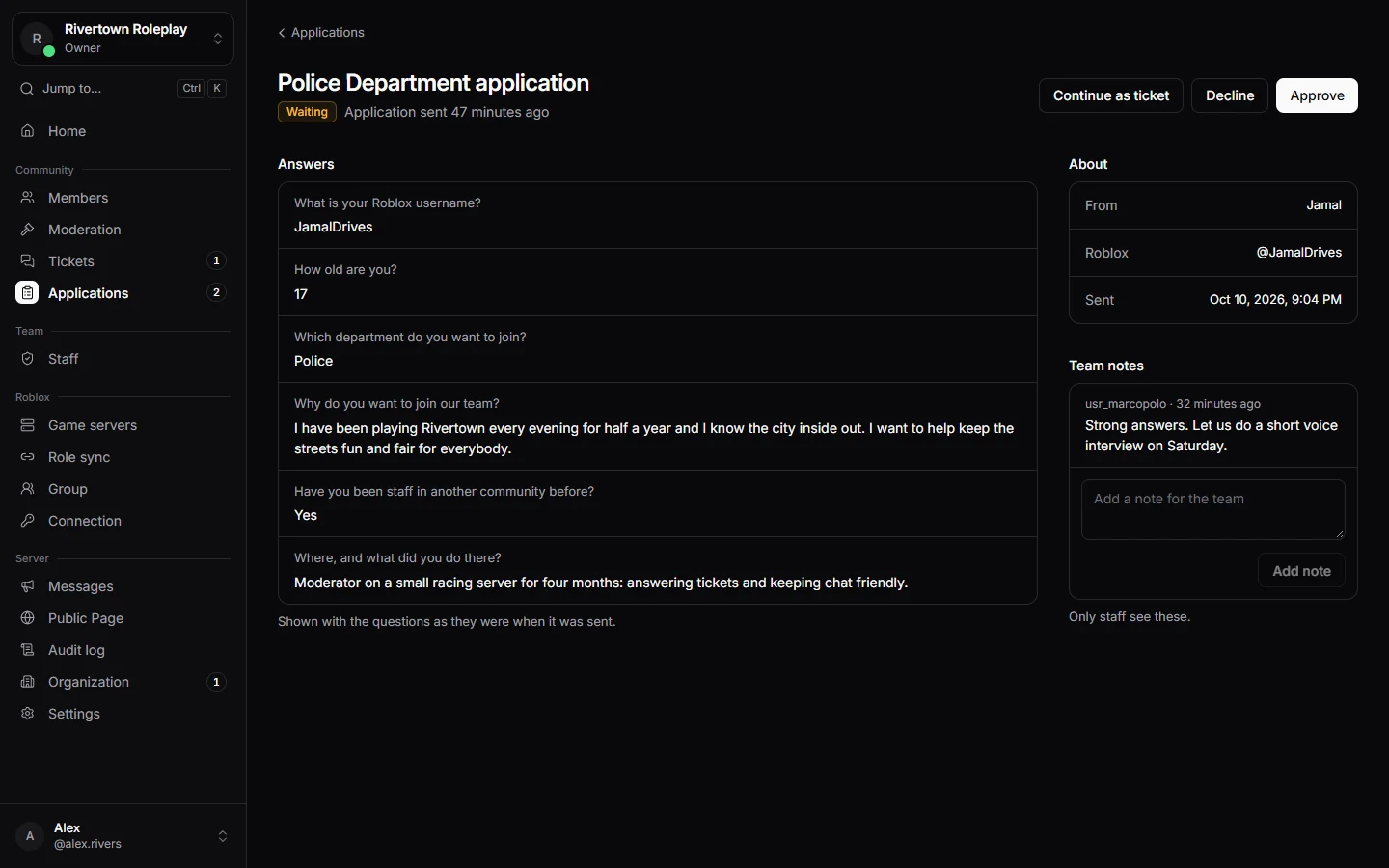Open the Tickets page
1389x868 pixels.
pos(123,261)
